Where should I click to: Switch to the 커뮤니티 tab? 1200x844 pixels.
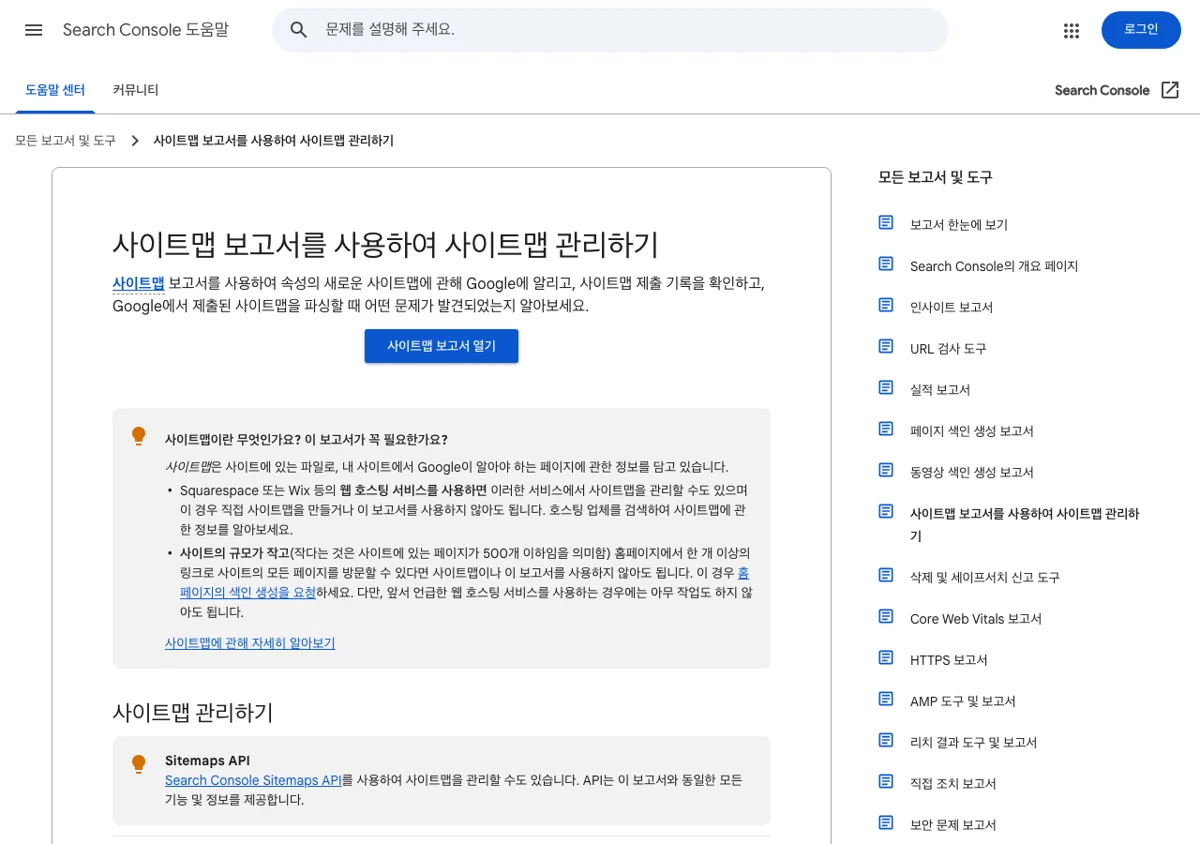[x=136, y=90]
